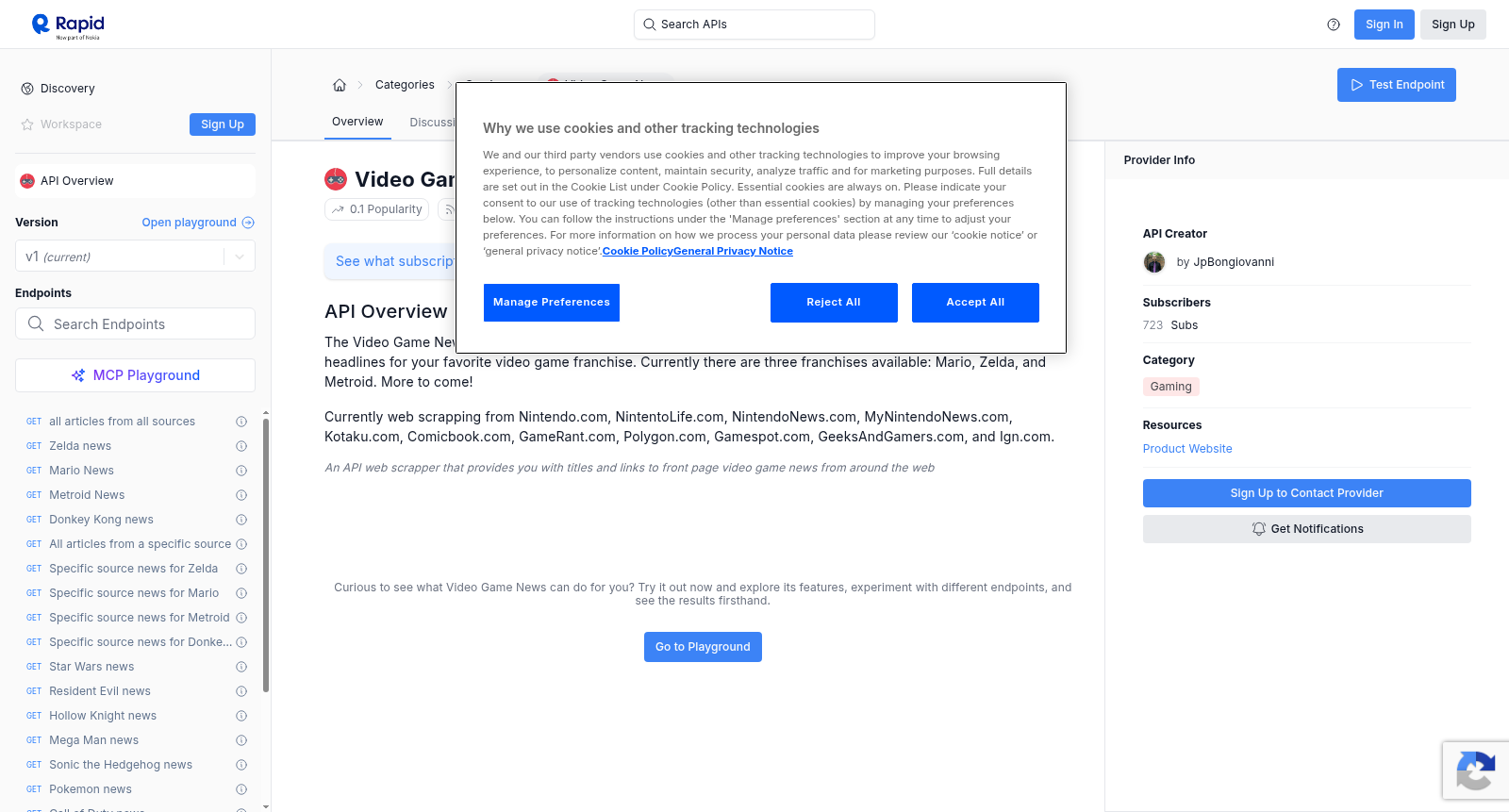This screenshot has height=812, width=1509.
Task: Open the reCAPTCHA badge
Action: coord(1476,771)
